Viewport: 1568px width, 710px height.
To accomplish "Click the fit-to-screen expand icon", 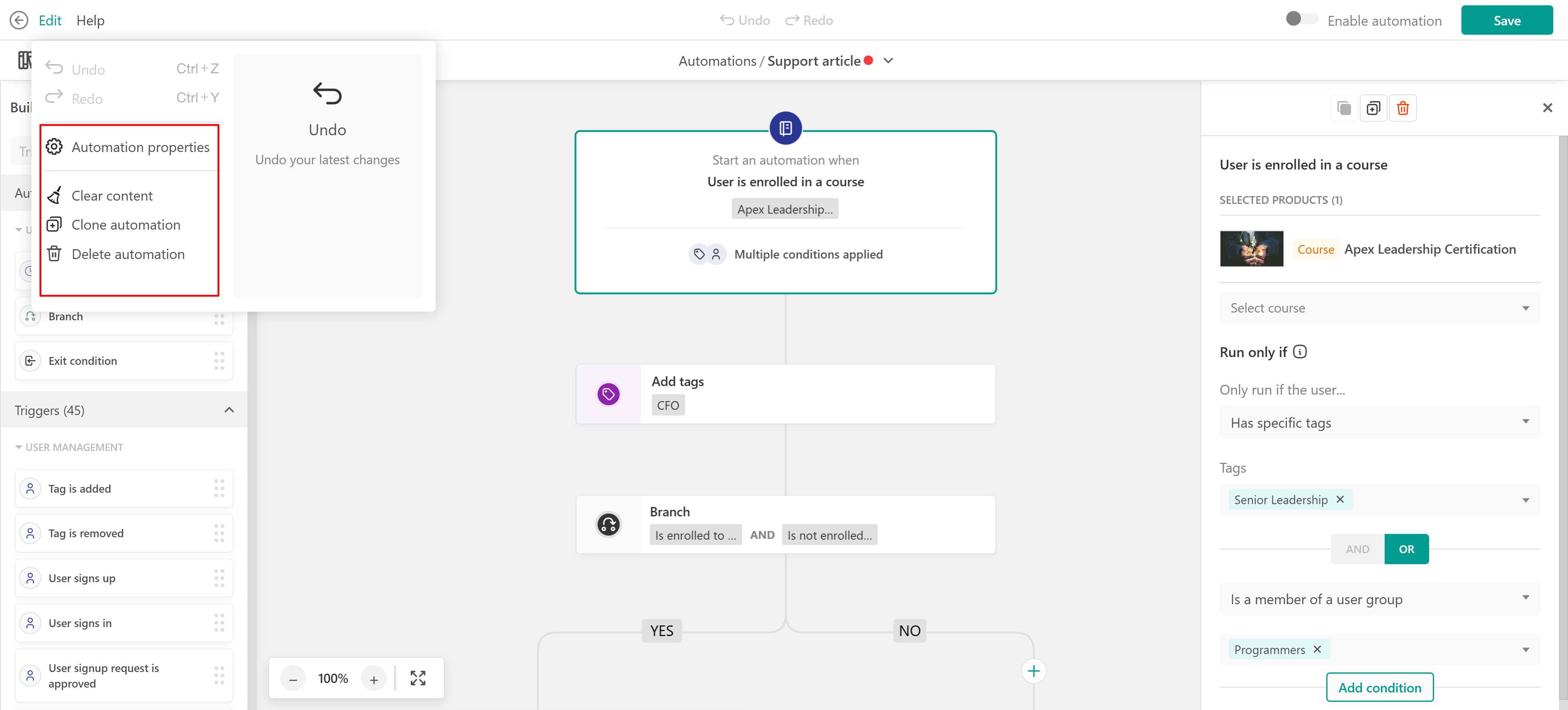I will (418, 678).
